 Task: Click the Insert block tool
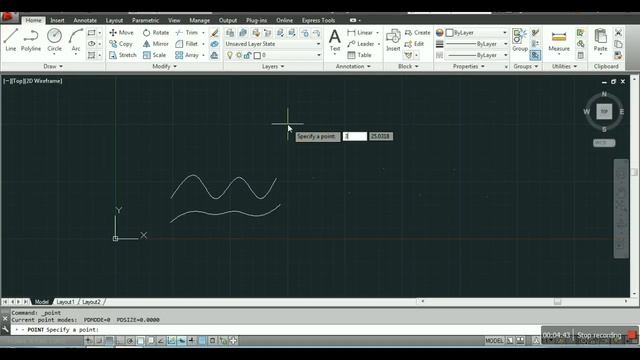393,40
